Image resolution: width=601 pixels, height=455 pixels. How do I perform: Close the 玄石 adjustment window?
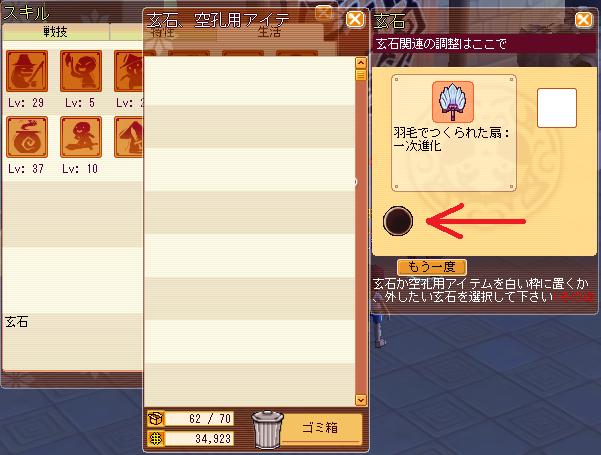coord(583,20)
